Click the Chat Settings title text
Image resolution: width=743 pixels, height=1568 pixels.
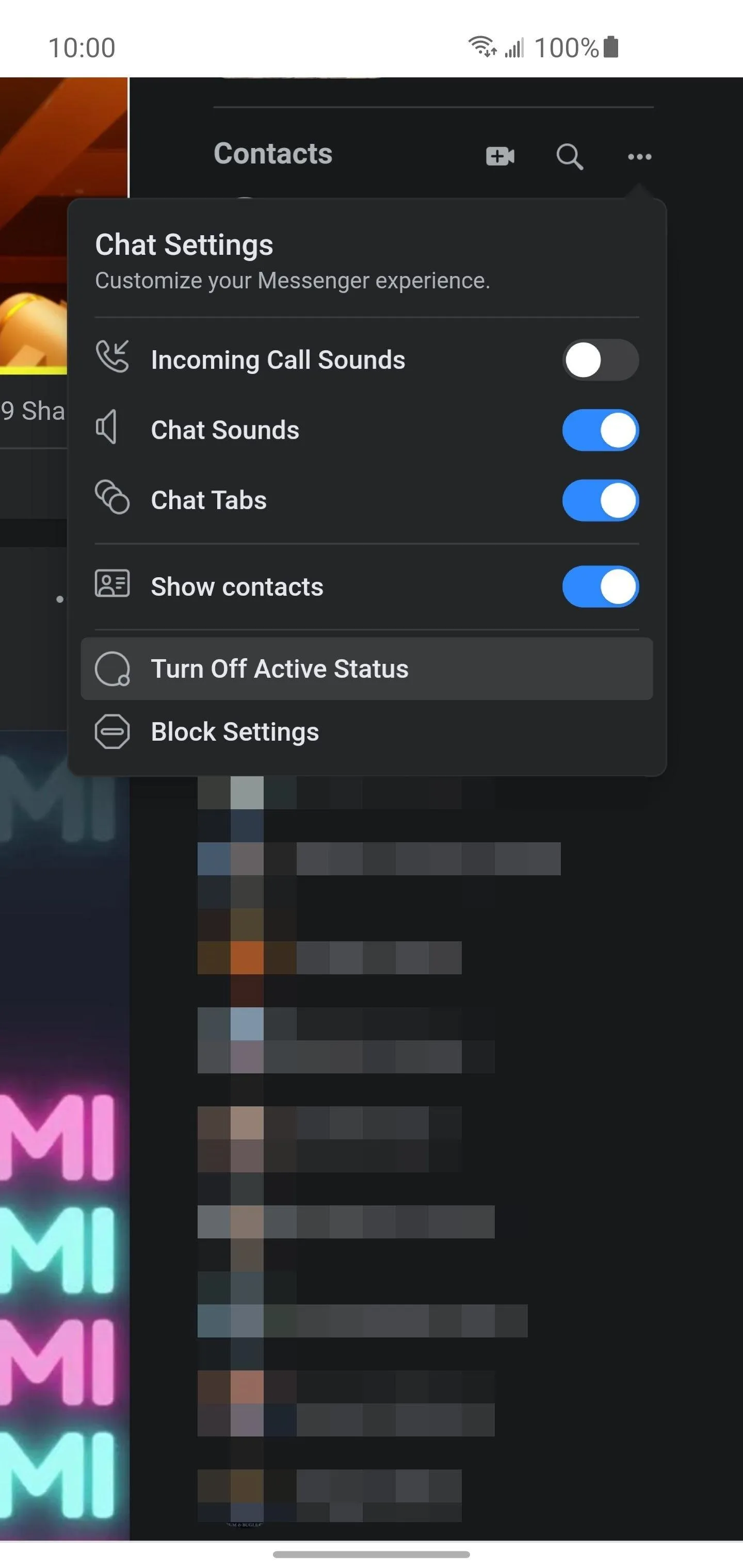[x=184, y=244]
